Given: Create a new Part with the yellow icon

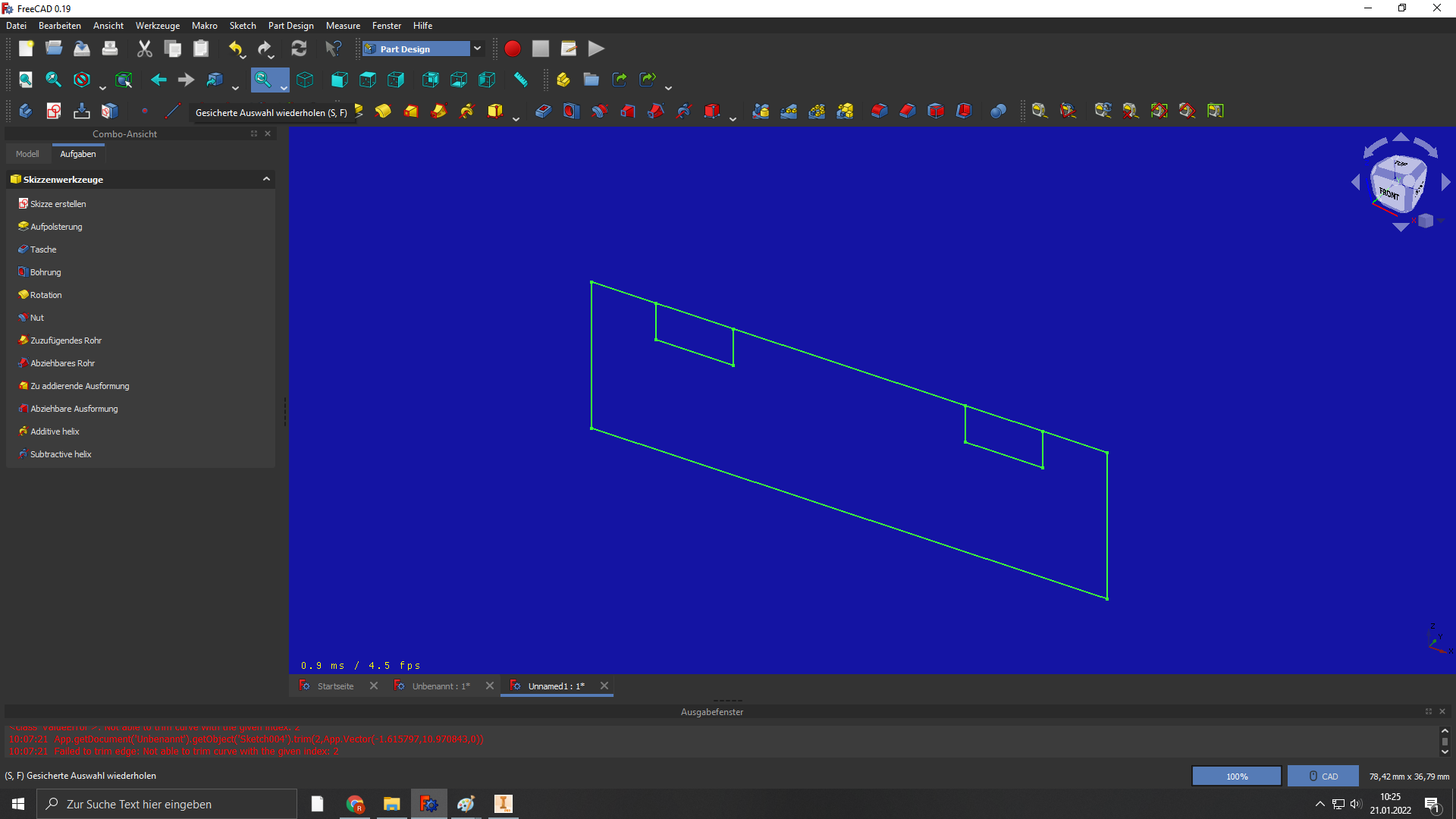Looking at the screenshot, I should 563,80.
